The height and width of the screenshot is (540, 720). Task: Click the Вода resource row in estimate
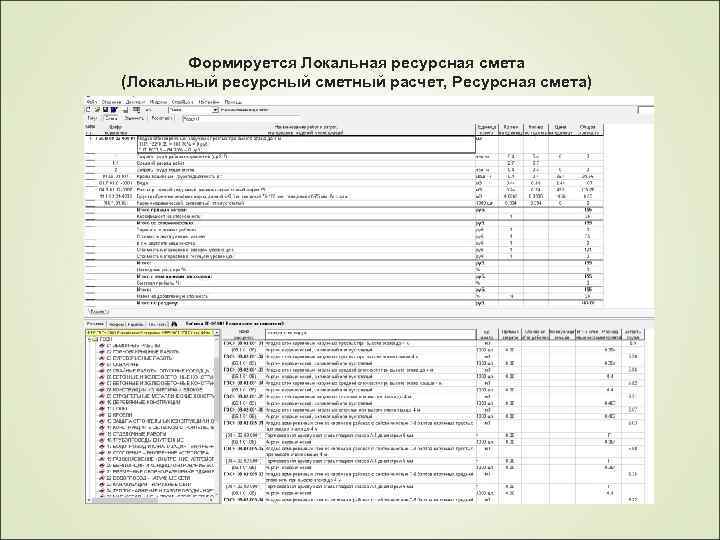(344, 183)
